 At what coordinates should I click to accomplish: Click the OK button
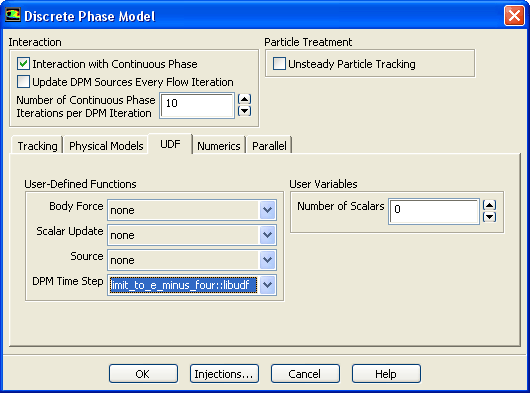coord(143,373)
